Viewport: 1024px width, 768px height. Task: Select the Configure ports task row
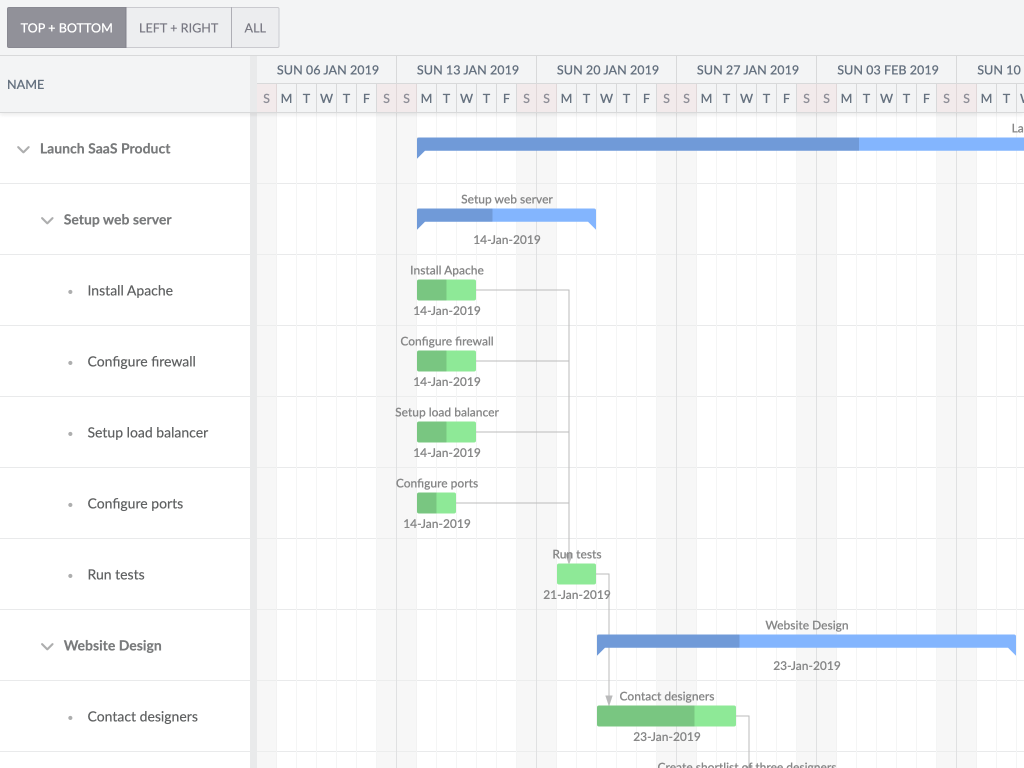click(125, 504)
